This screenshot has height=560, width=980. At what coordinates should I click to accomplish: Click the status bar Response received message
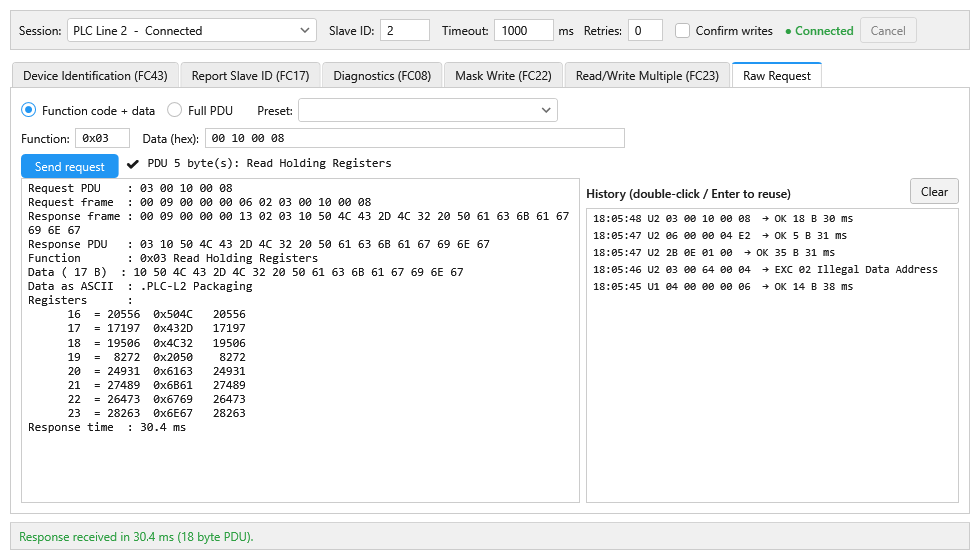[136, 537]
